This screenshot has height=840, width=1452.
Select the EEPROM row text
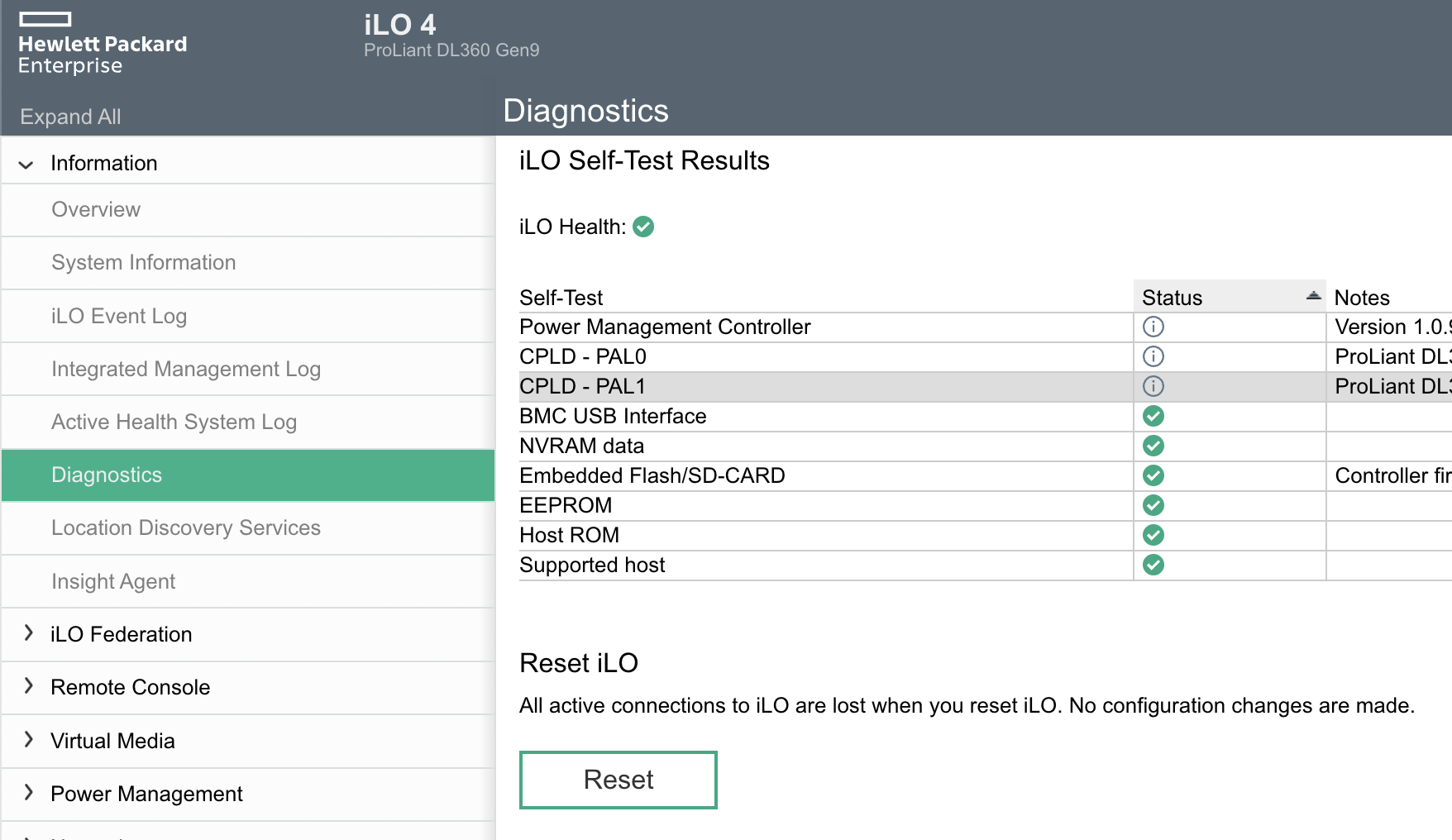click(566, 505)
